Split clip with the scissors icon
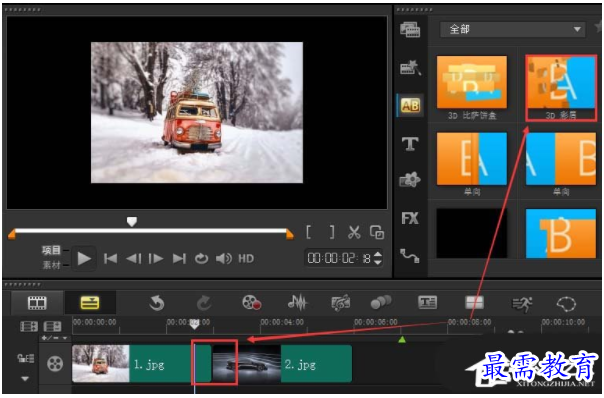This screenshot has height=398, width=604. point(354,232)
